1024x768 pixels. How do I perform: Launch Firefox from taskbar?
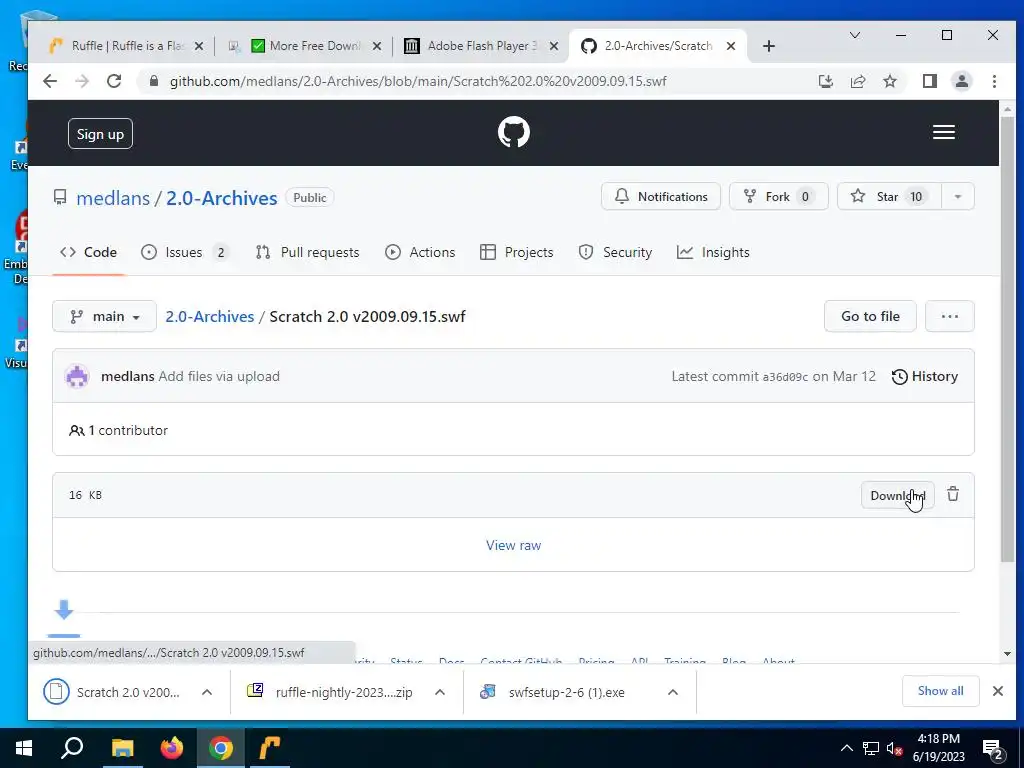point(172,748)
